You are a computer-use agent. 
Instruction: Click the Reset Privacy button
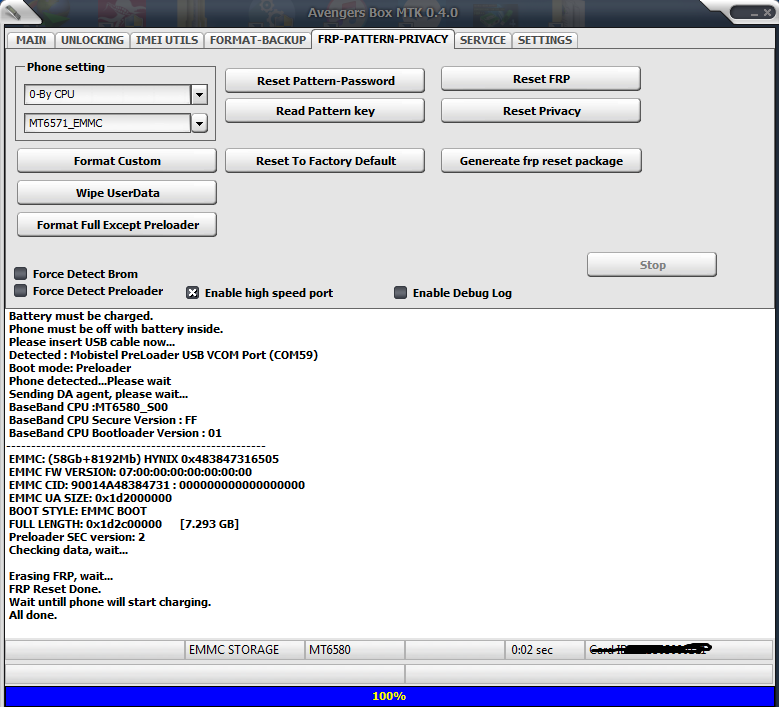[x=541, y=111]
